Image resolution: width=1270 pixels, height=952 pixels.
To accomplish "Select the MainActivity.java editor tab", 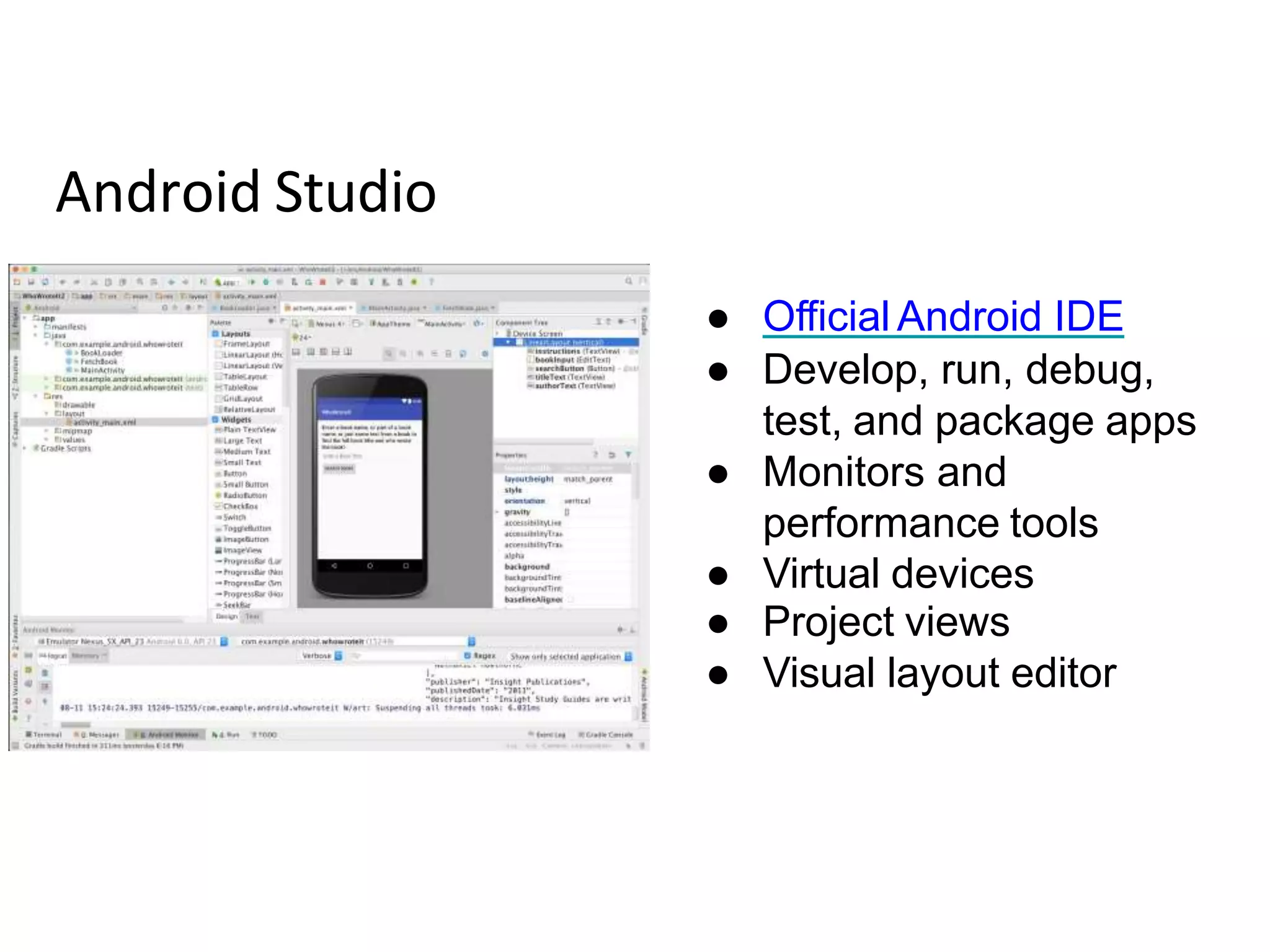I will coord(394,308).
